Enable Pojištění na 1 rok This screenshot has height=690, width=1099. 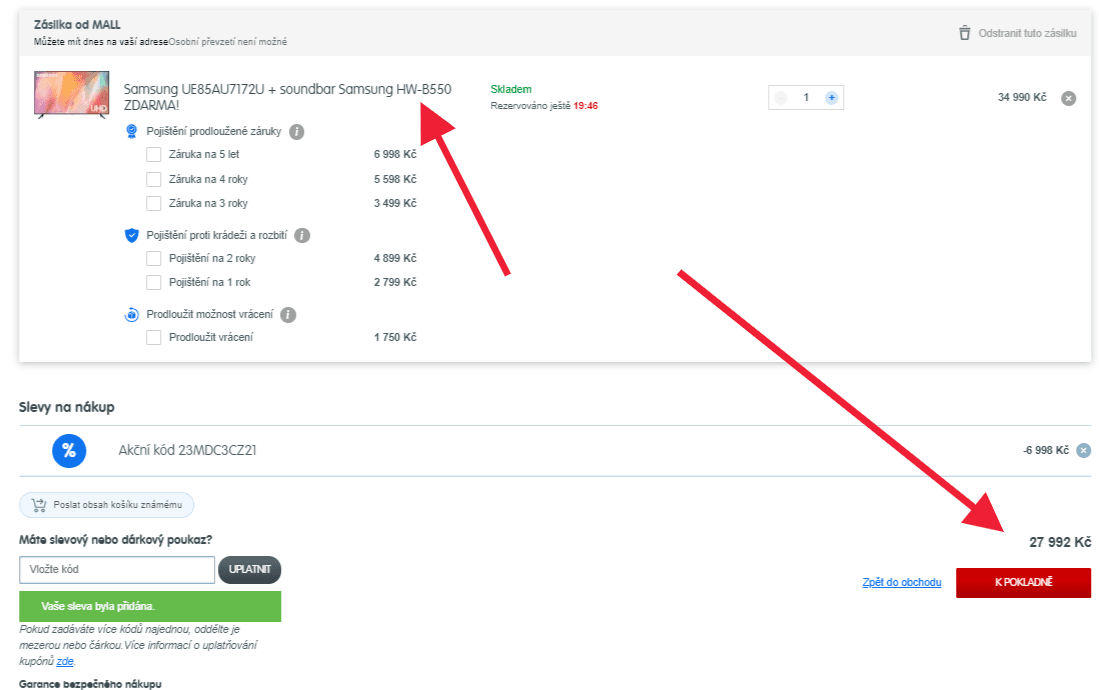click(153, 283)
